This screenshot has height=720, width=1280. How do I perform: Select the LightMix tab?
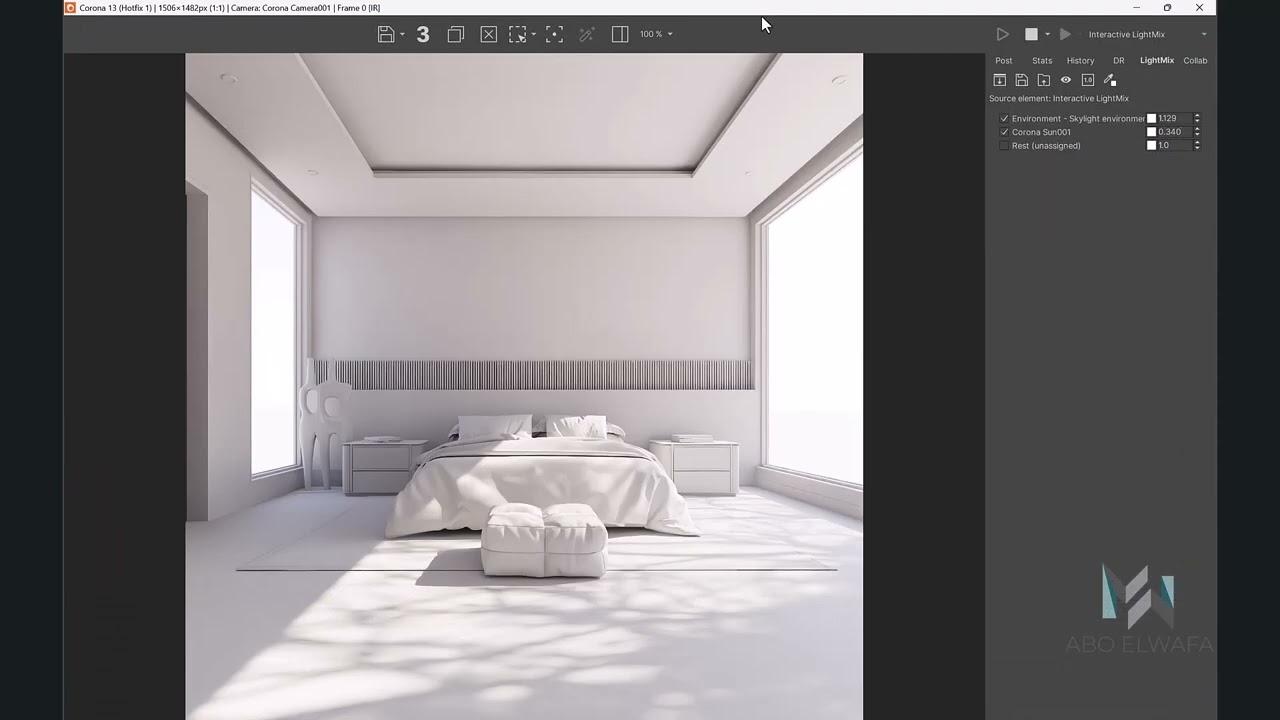pyautogui.click(x=1157, y=60)
